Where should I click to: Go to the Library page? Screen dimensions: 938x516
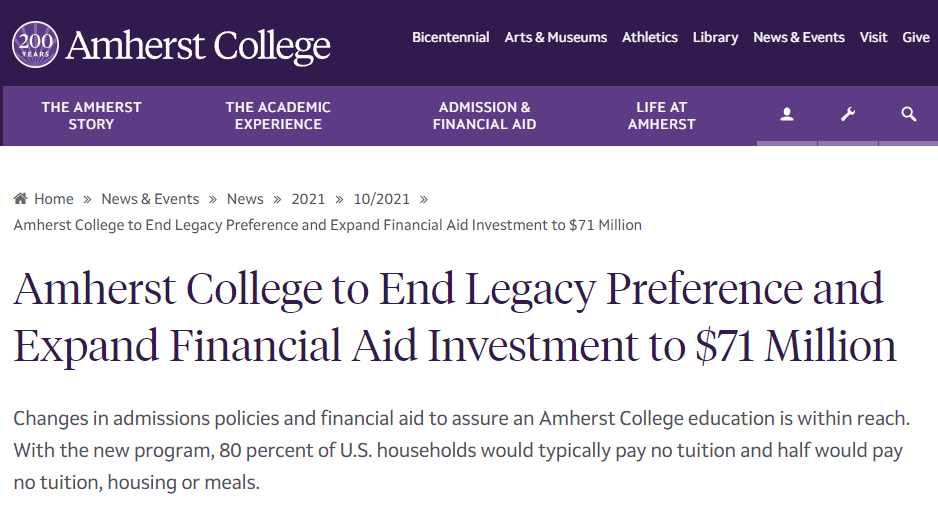click(715, 37)
